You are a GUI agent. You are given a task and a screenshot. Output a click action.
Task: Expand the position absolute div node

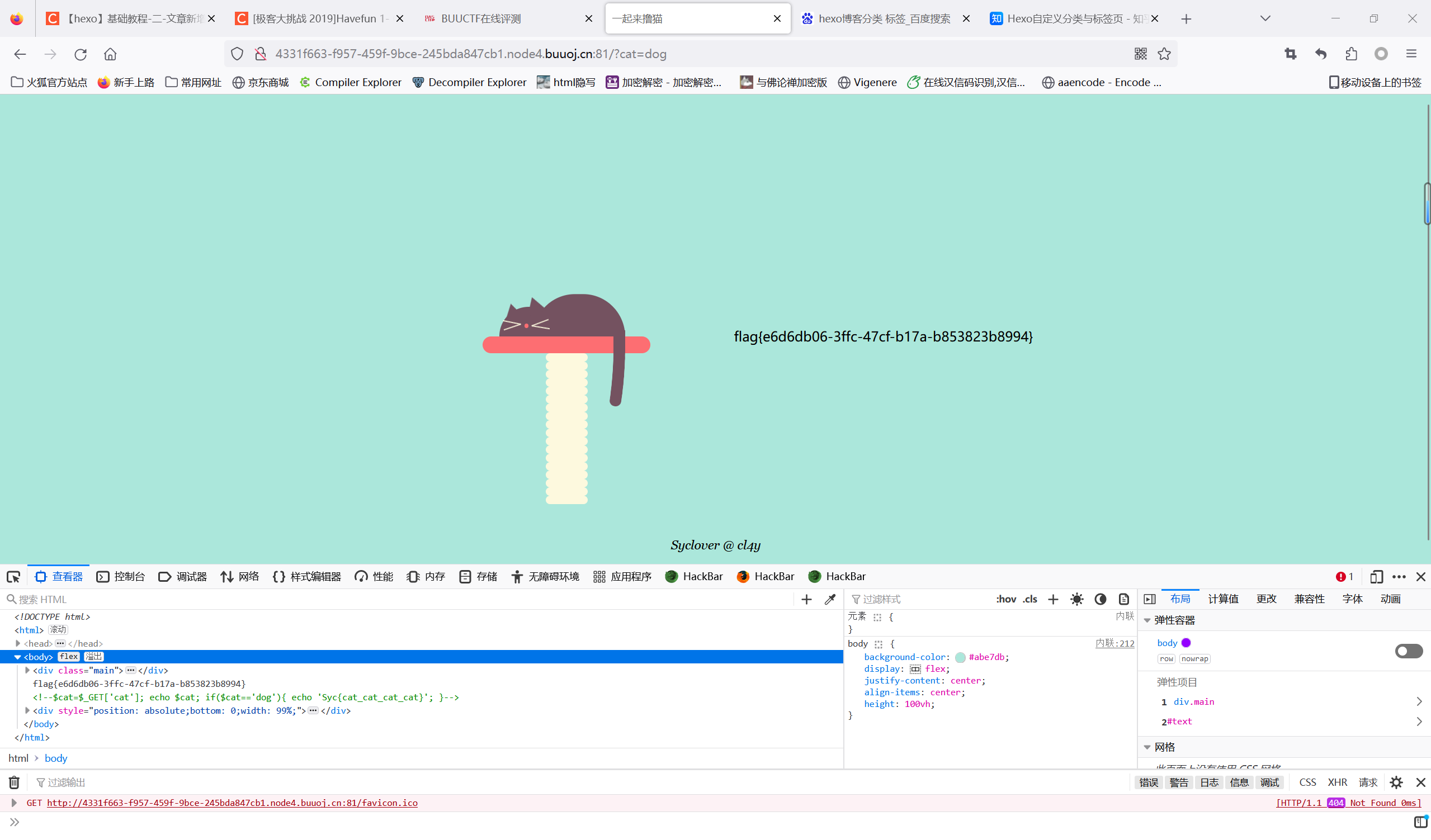(27, 710)
